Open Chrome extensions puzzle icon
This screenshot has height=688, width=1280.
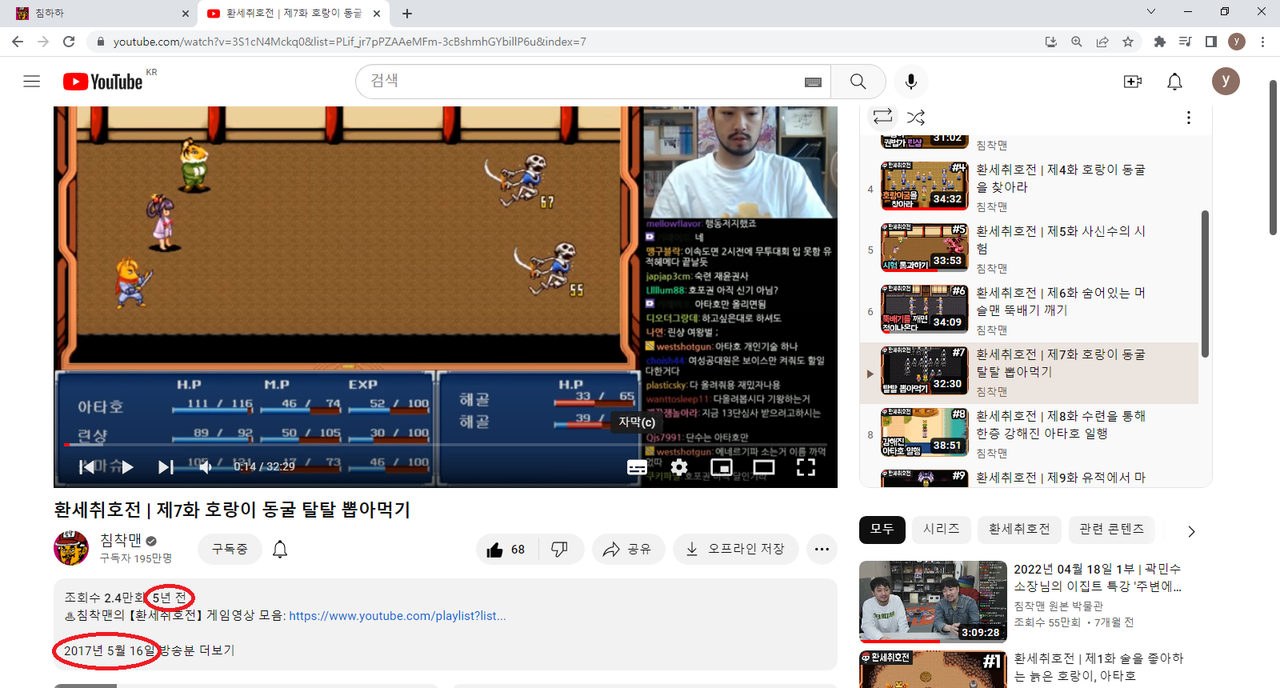pos(1160,42)
